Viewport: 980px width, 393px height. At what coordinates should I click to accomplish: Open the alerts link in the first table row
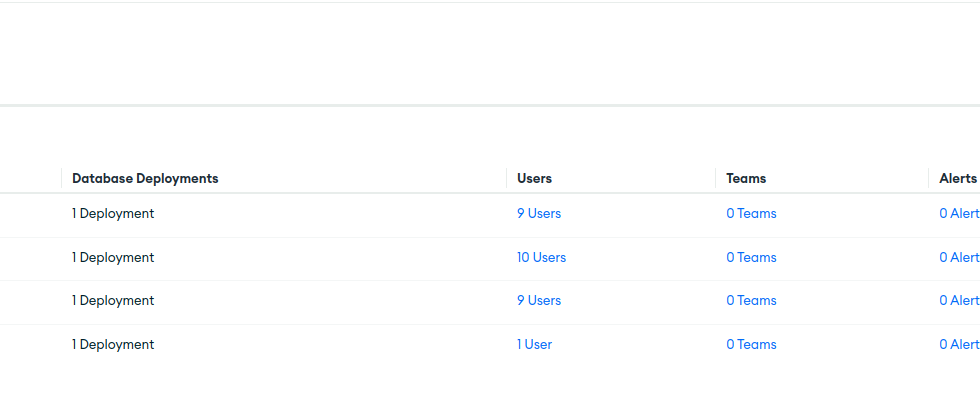pos(959,213)
